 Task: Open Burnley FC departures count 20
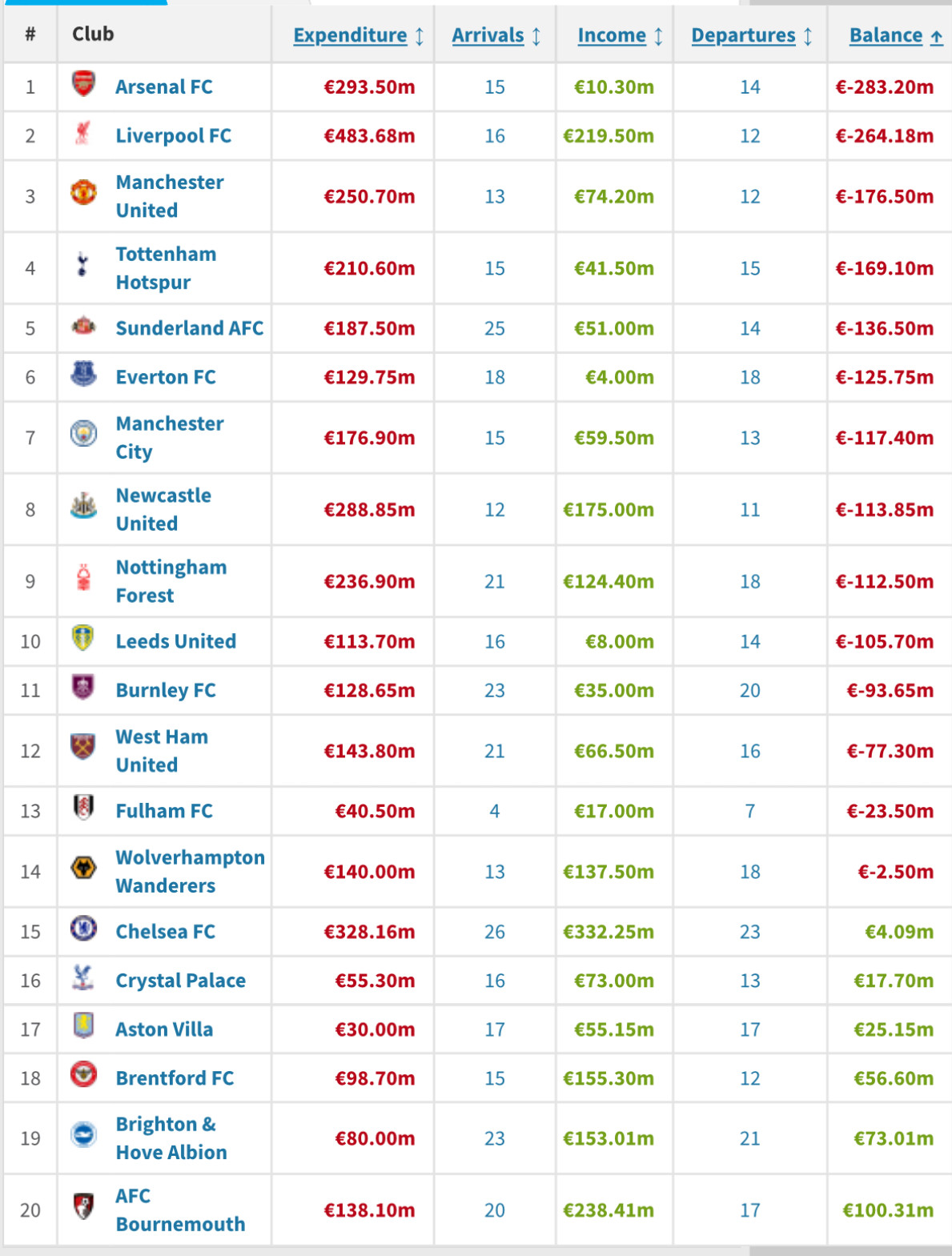coord(750,690)
